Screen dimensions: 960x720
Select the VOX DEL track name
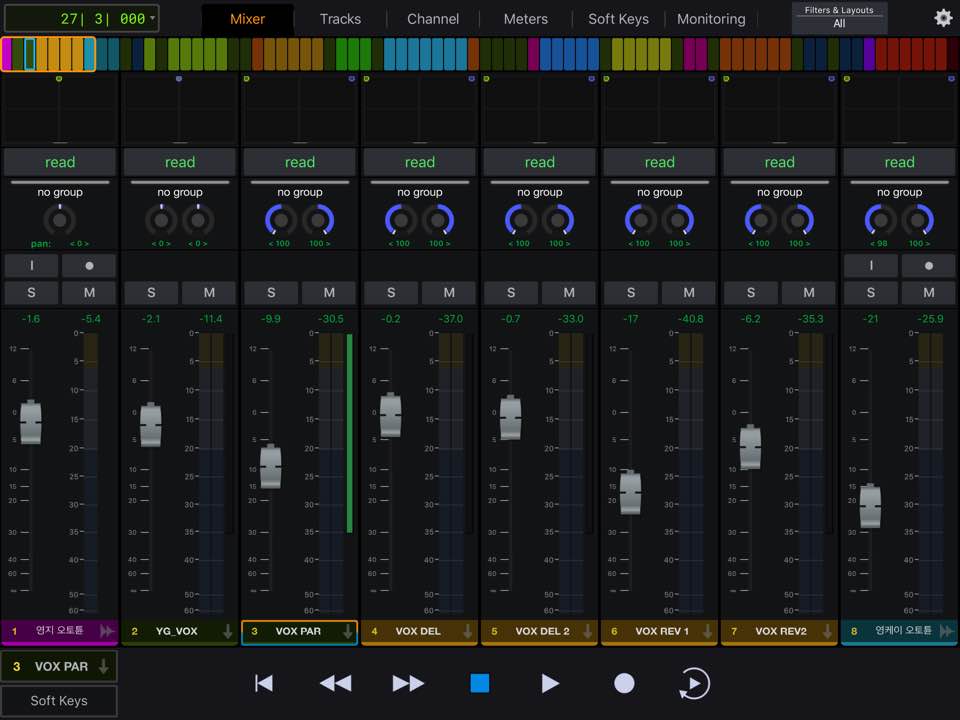tap(418, 631)
